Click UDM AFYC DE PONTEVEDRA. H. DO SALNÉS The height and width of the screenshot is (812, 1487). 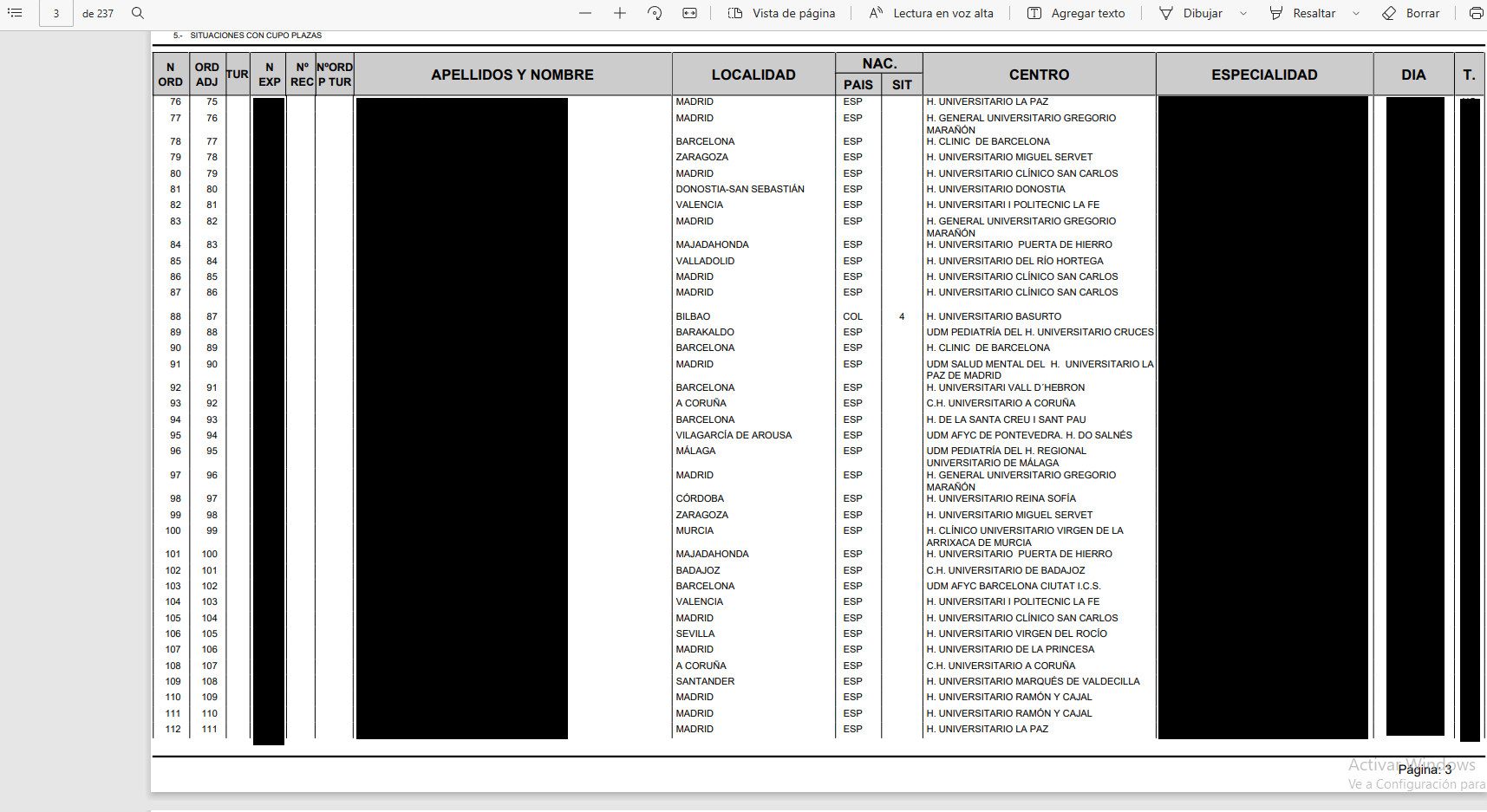click(x=1028, y=435)
